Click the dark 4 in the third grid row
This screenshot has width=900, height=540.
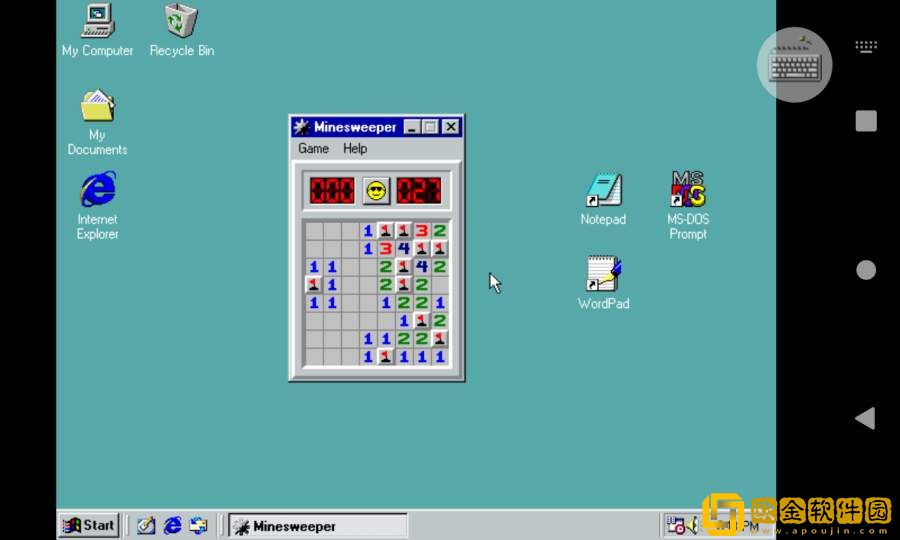tap(421, 266)
